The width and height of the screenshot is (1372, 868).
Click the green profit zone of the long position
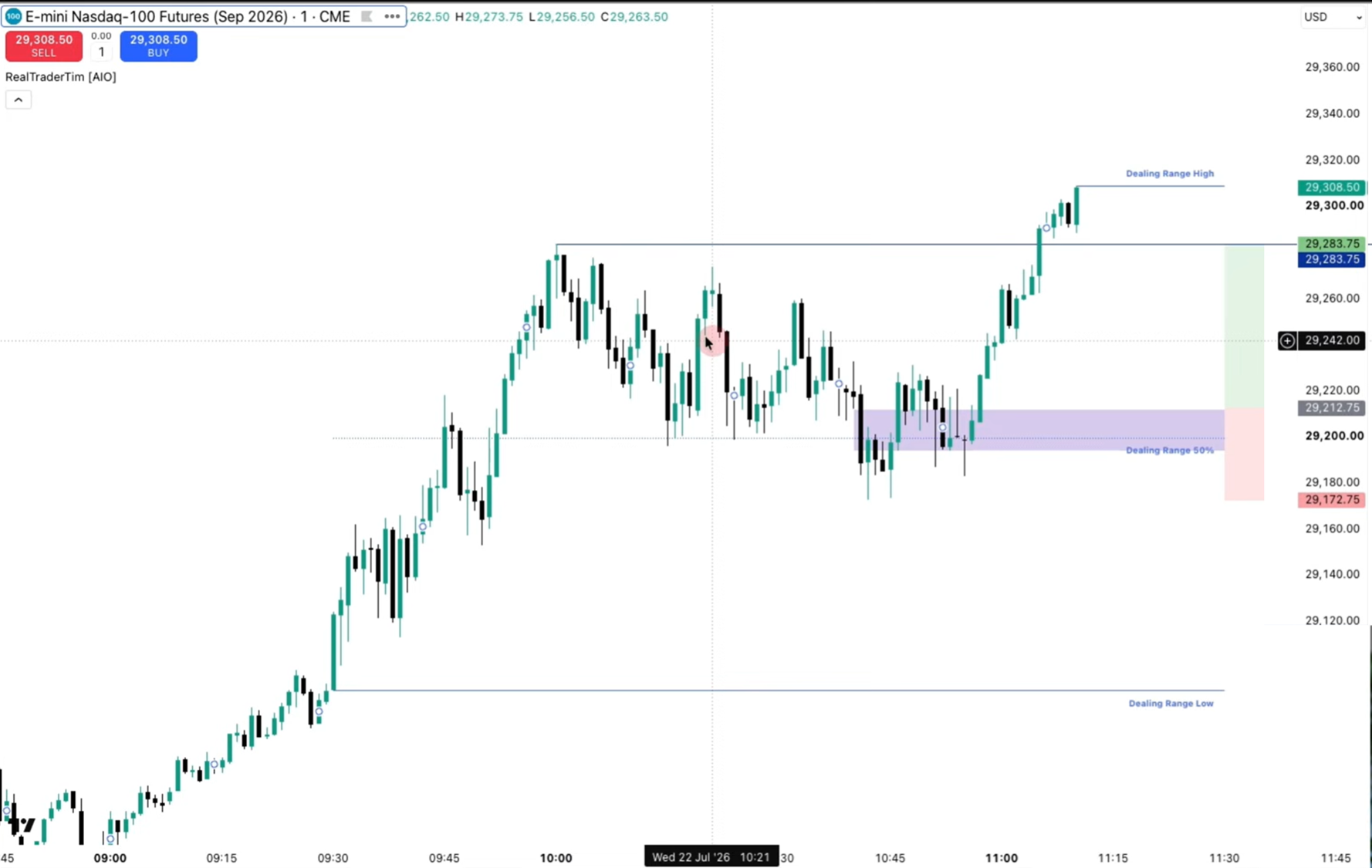pyautogui.click(x=1244, y=327)
